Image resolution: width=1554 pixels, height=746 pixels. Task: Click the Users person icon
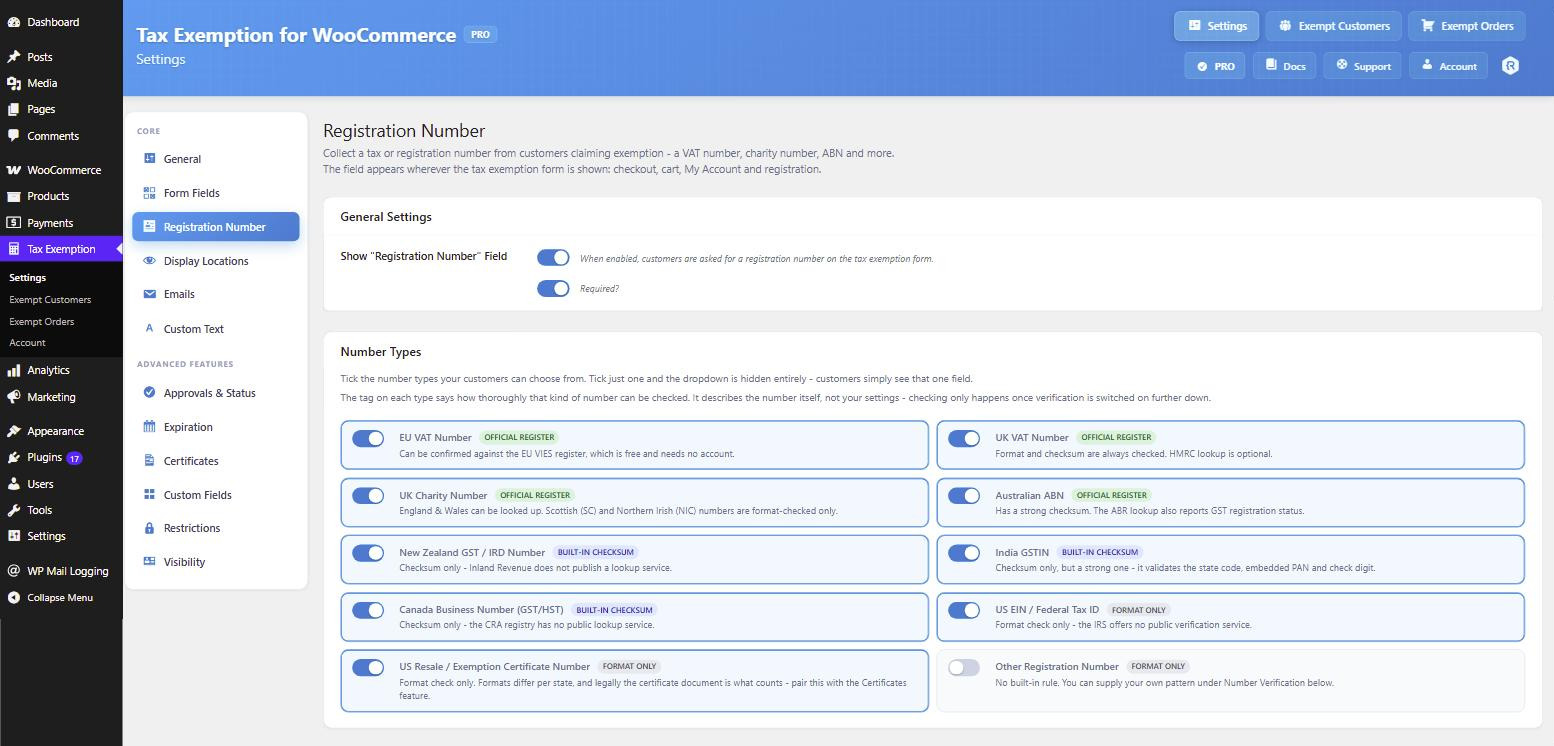pos(13,484)
